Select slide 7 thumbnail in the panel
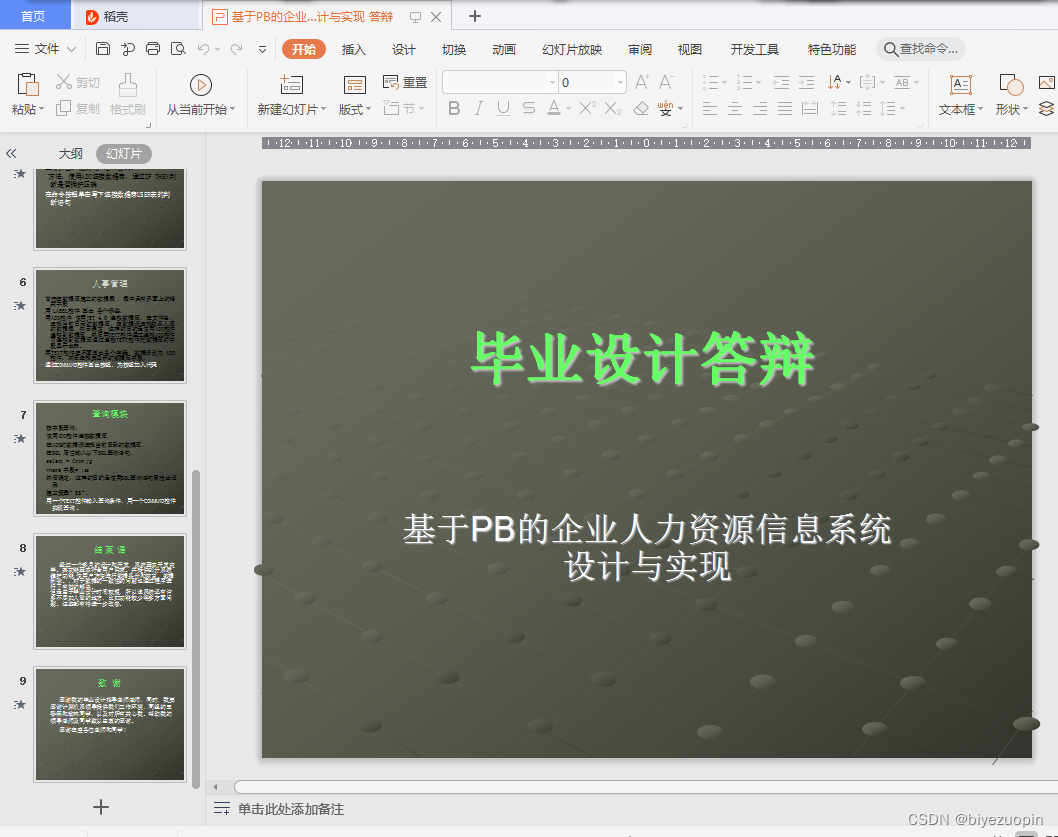The image size is (1058, 837). [x=110, y=457]
